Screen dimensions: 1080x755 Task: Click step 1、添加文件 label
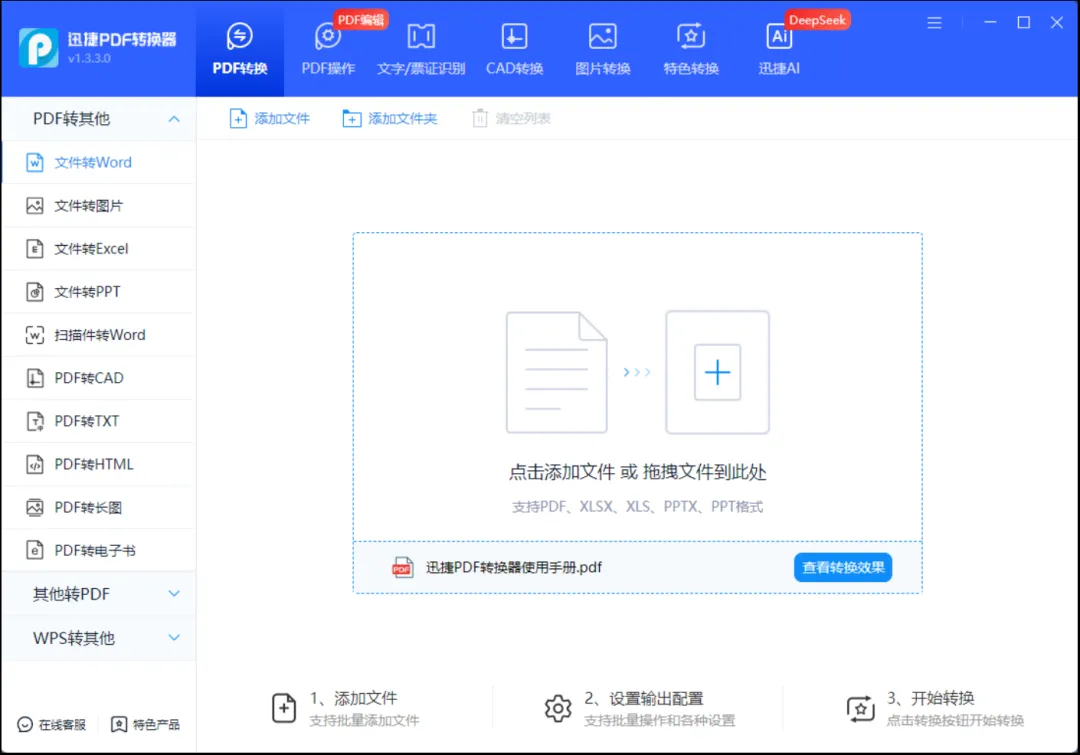(353, 699)
